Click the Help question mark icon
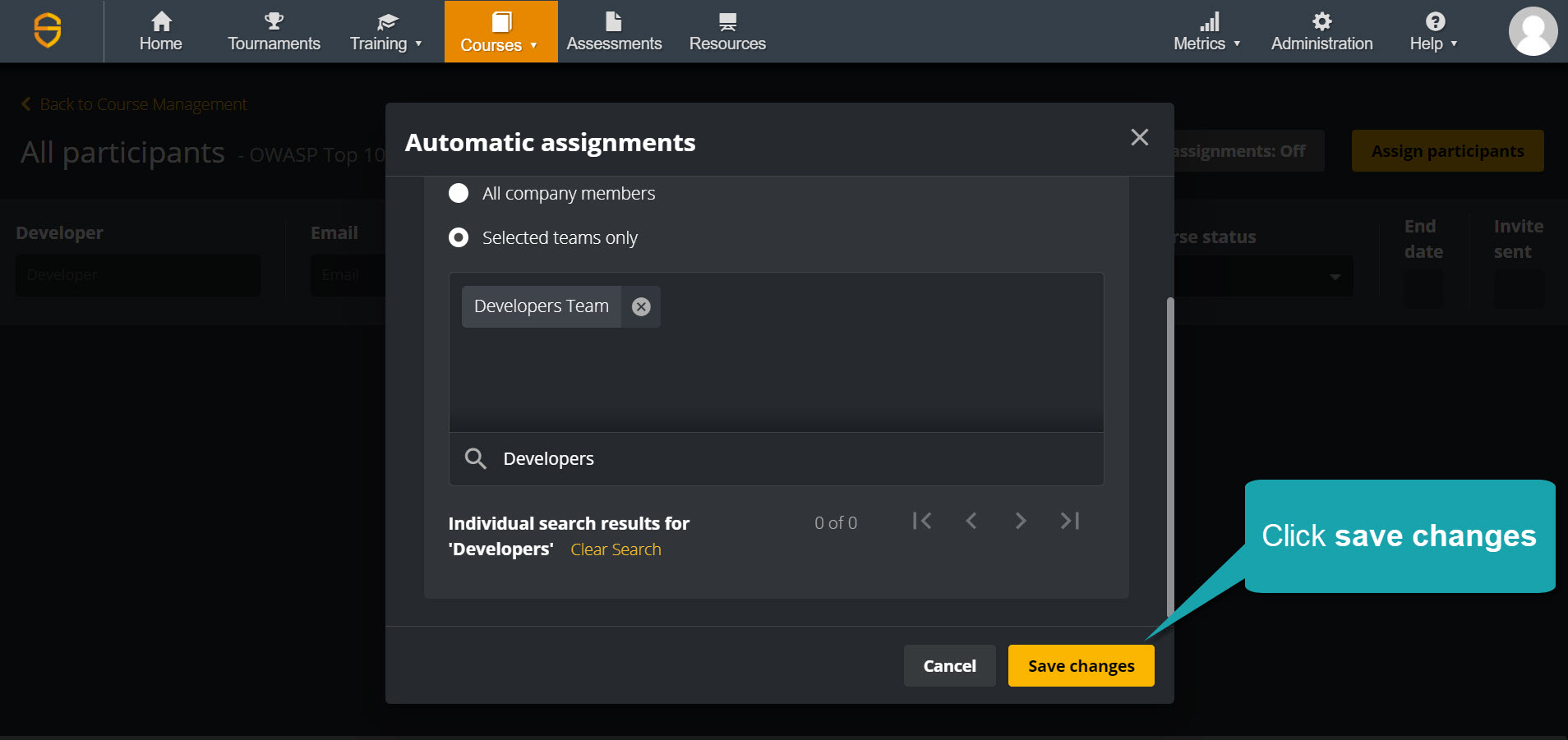 (x=1435, y=21)
